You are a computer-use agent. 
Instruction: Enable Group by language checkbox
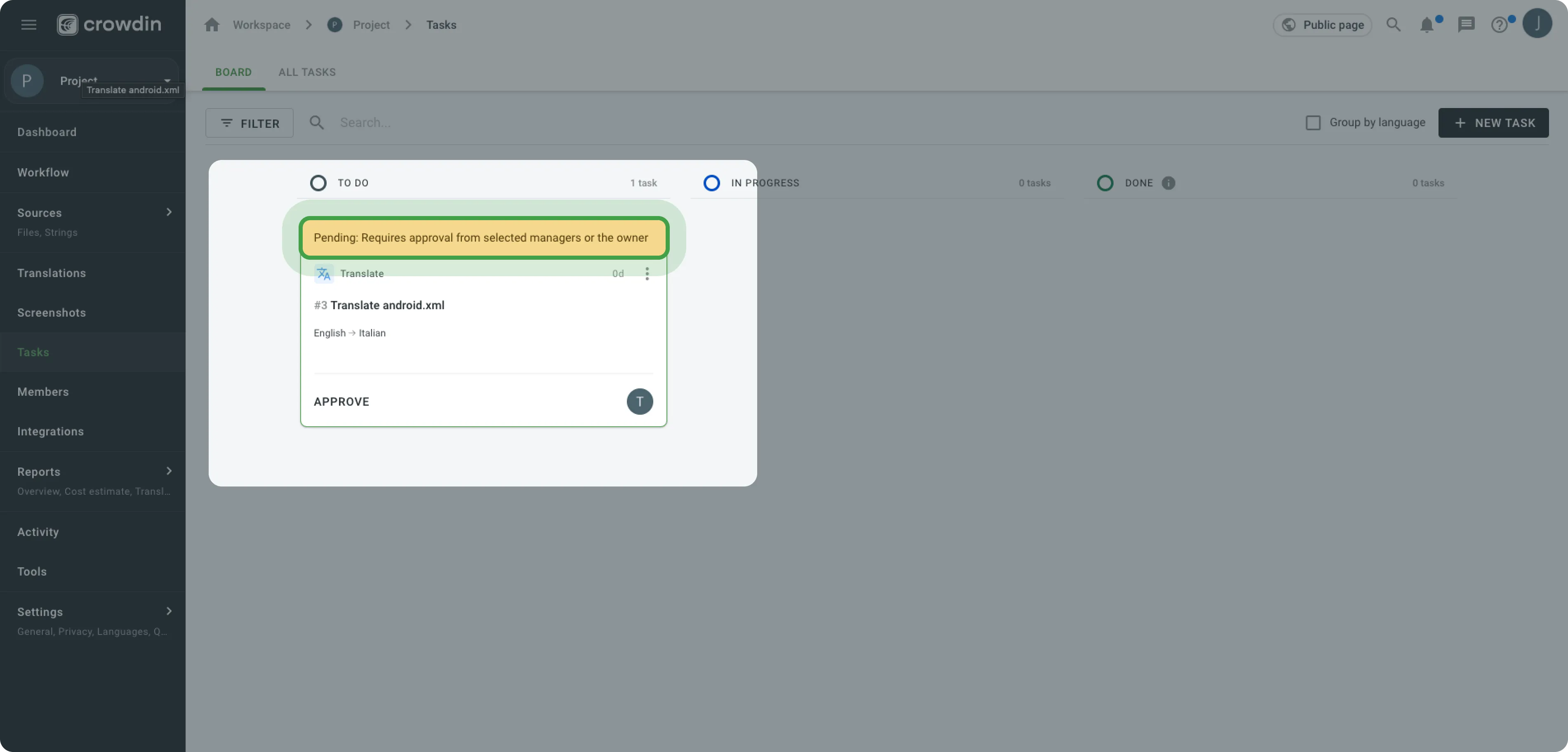point(1313,123)
